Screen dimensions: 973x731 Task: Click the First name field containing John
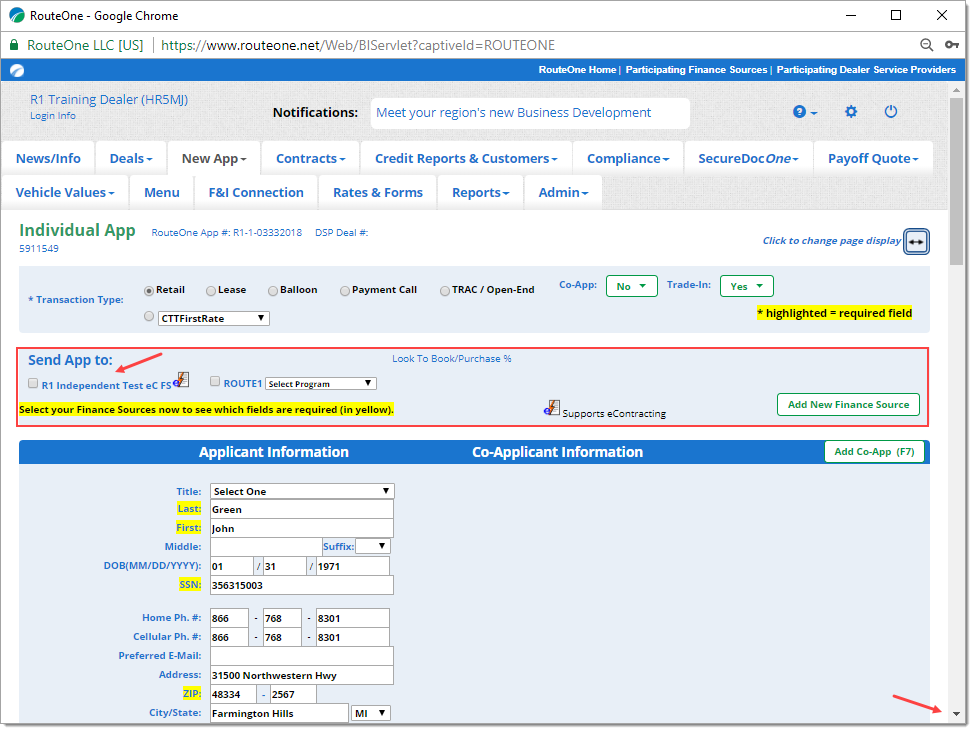[302, 529]
